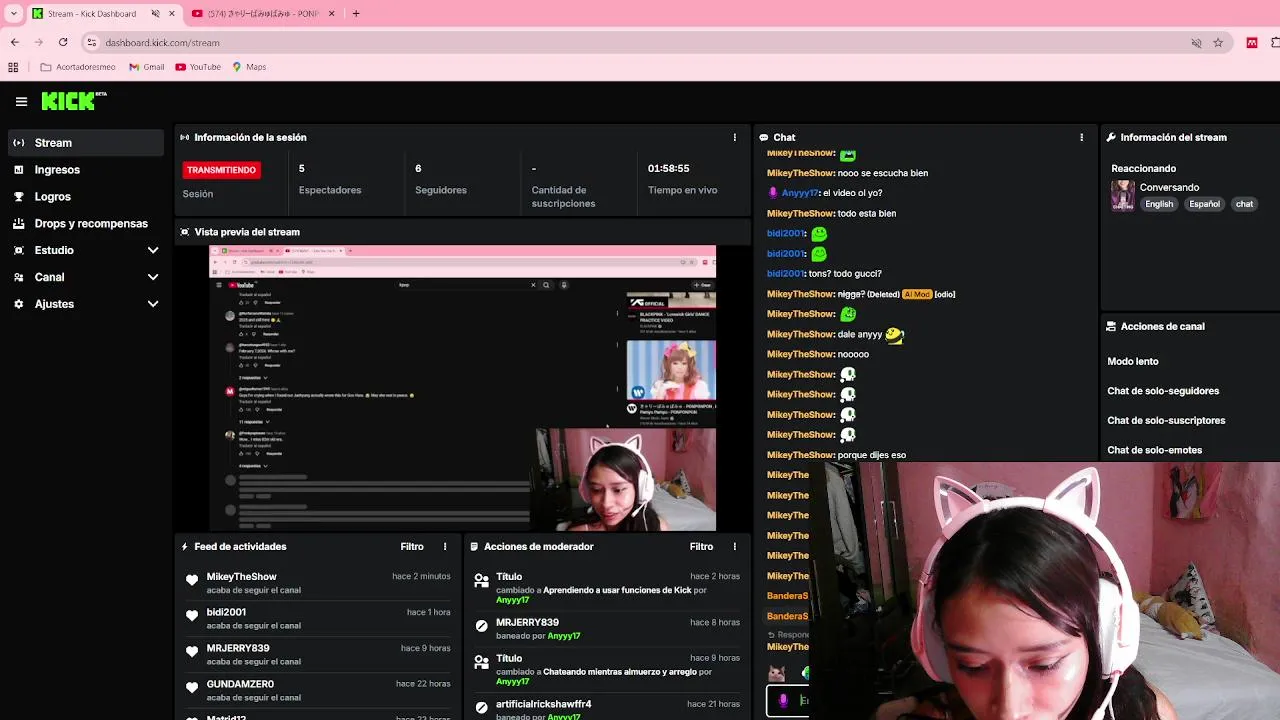Image resolution: width=1280 pixels, height=720 pixels.
Task: Click the ban icon beside MRJERRY839
Action: [481, 626]
